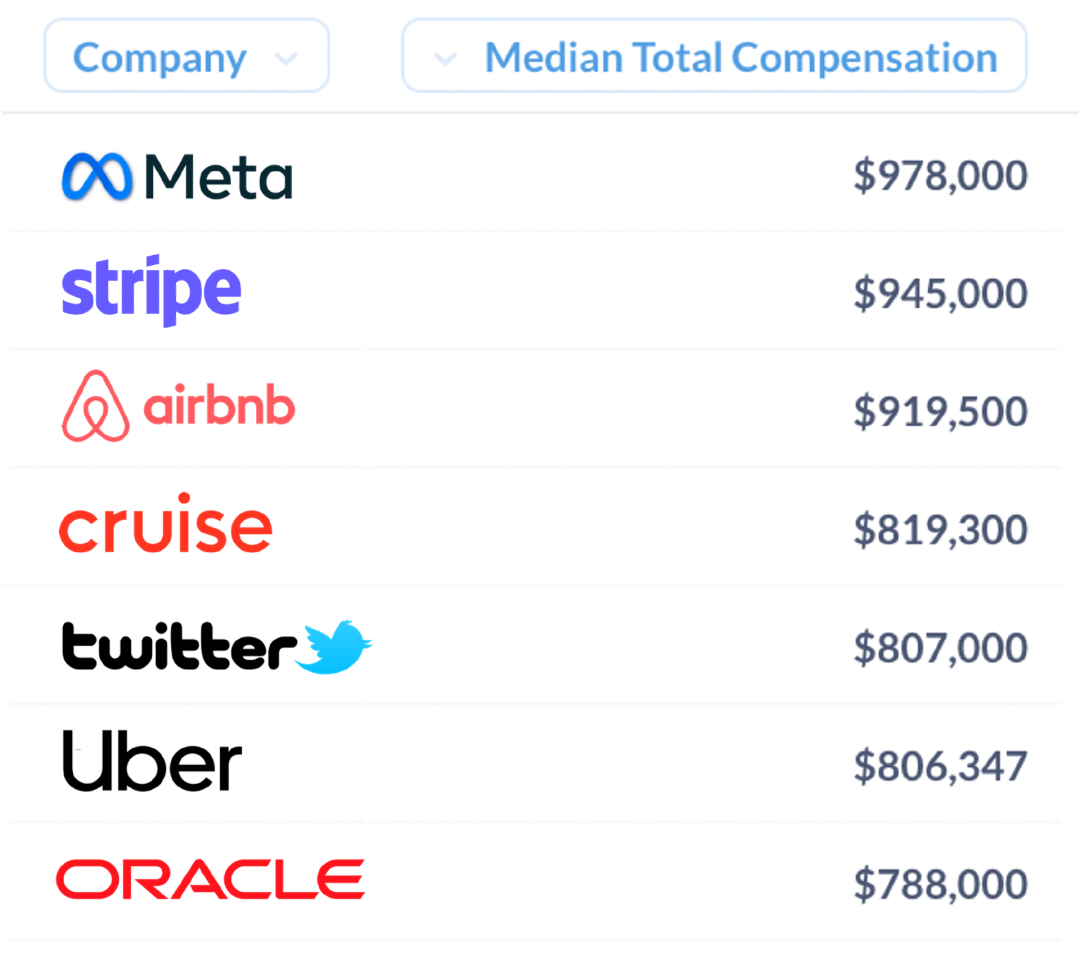The image size is (1080, 968).
Task: Expand the Company dropdown chevron
Action: [x=286, y=59]
